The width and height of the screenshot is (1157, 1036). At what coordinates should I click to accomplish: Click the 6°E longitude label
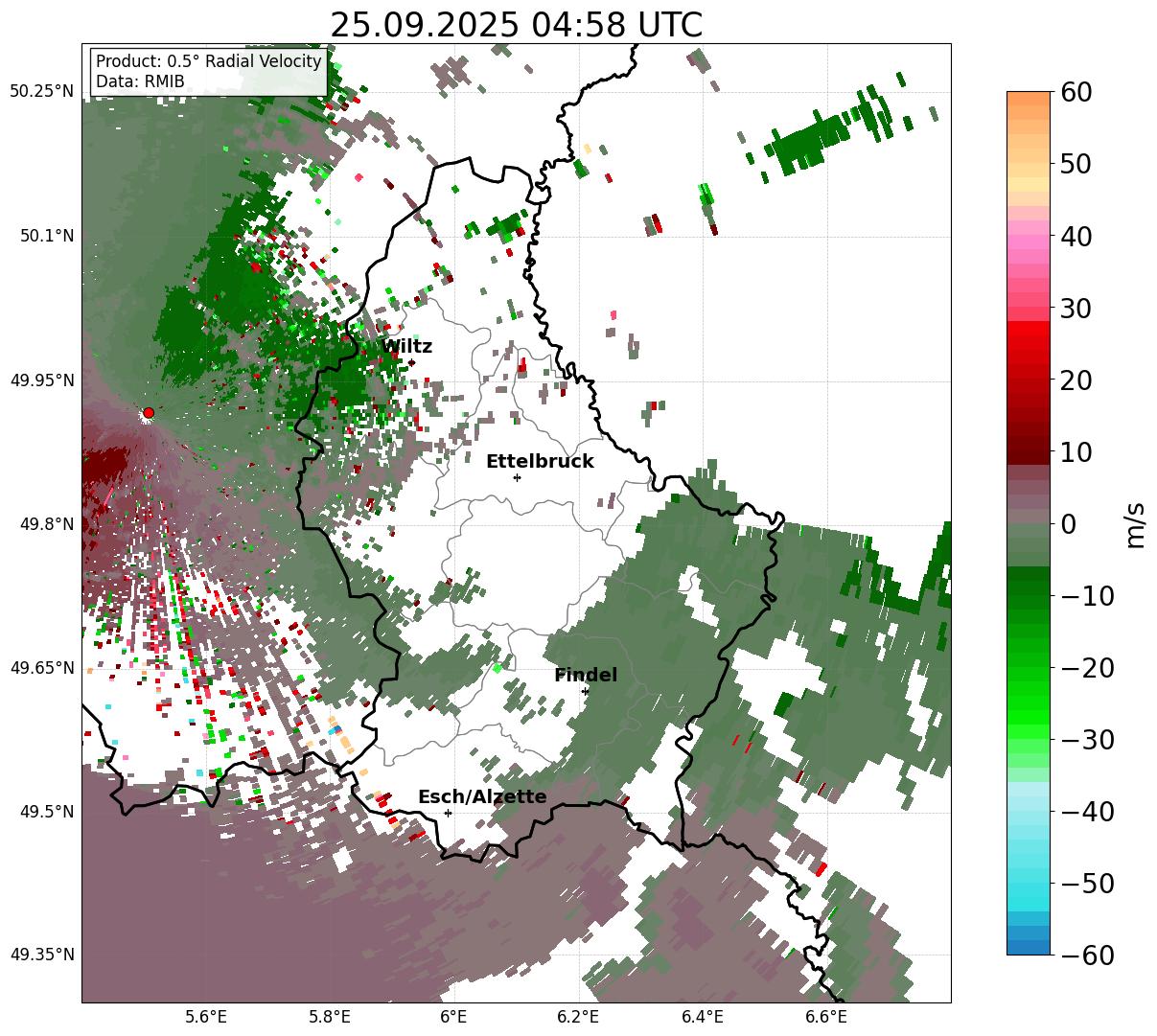[x=453, y=1016]
